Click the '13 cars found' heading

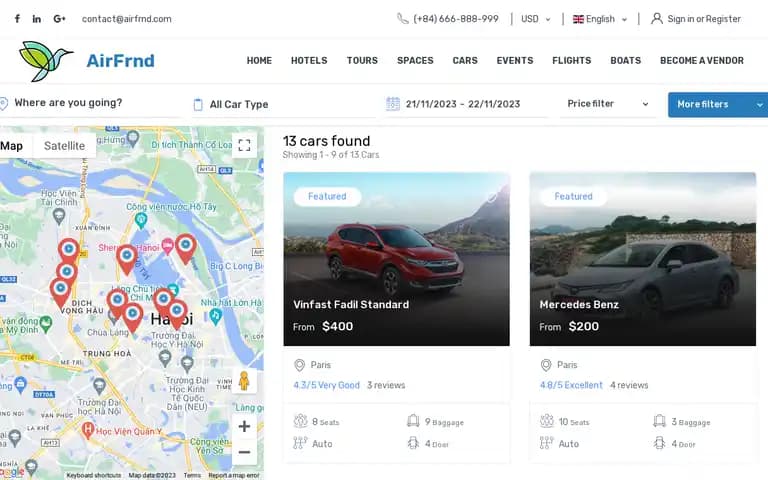point(326,141)
